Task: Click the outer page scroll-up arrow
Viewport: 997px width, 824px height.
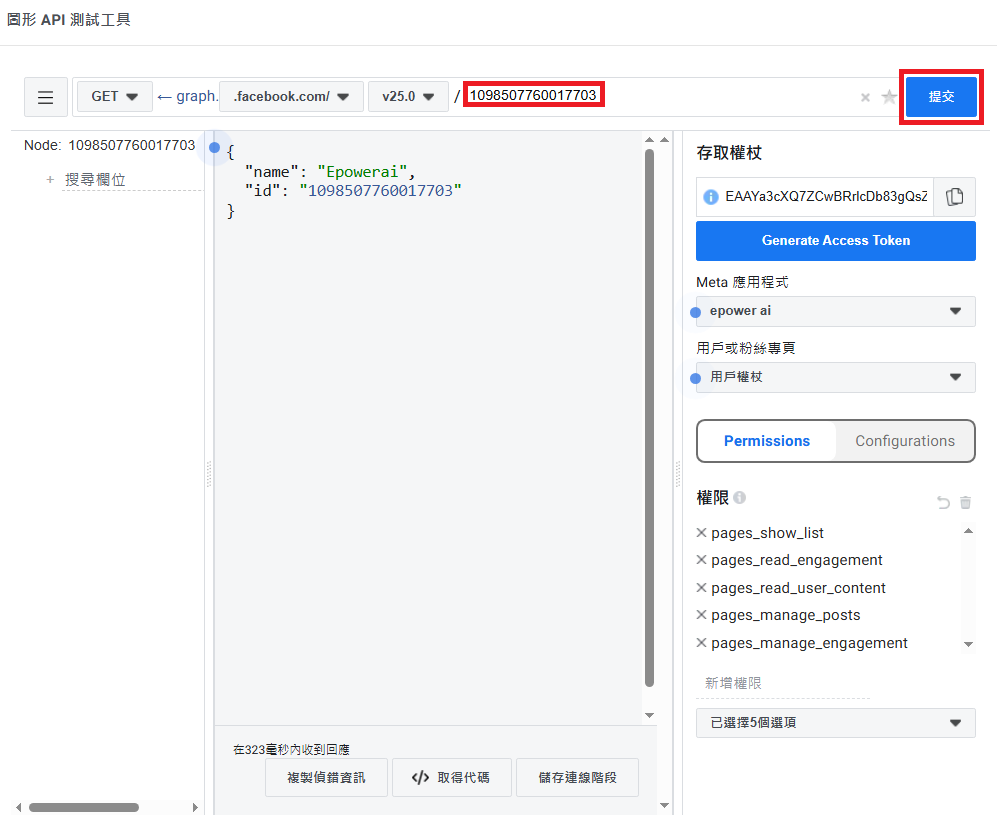Action: point(664,139)
